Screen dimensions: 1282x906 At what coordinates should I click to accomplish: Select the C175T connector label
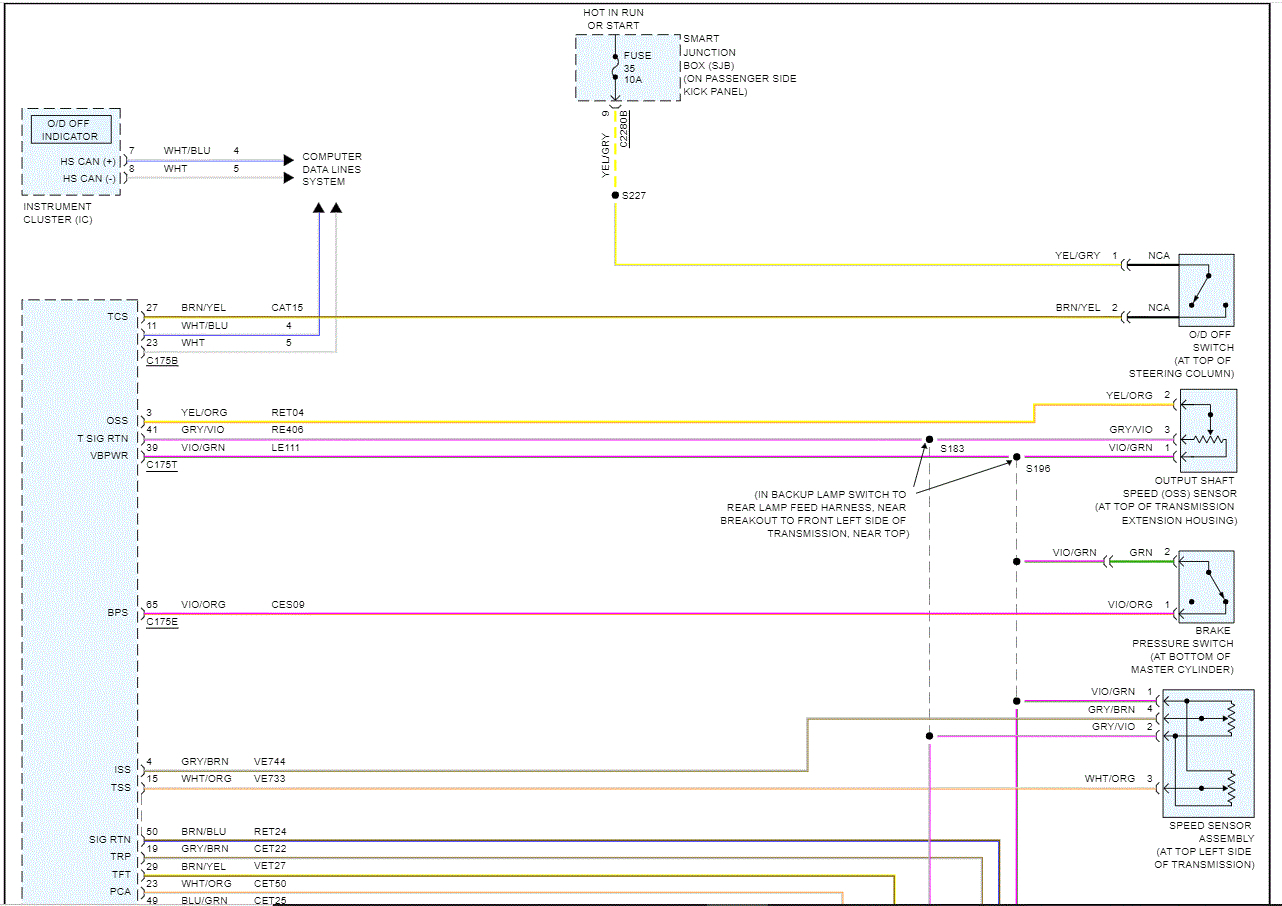tap(162, 466)
